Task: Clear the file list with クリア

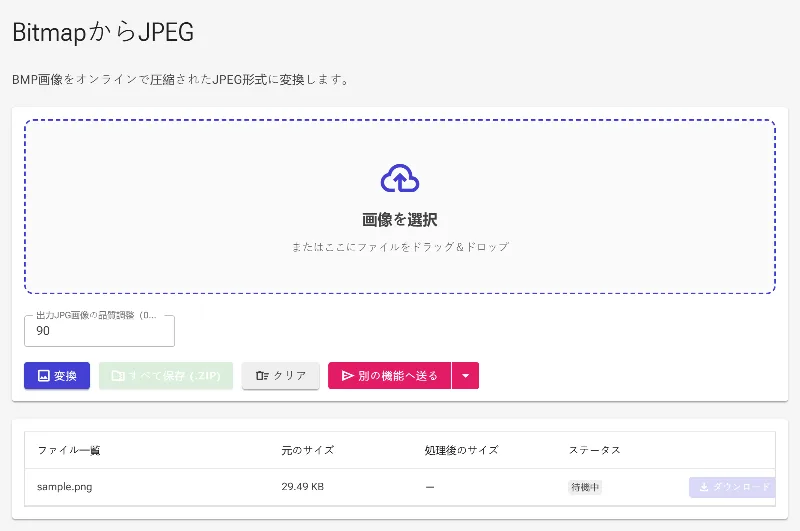Action: [281, 376]
